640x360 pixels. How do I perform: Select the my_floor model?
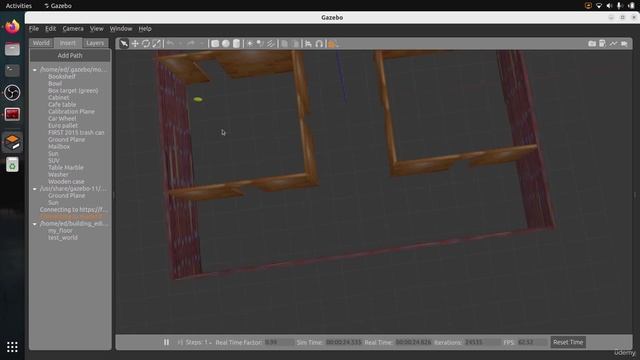coord(60,231)
